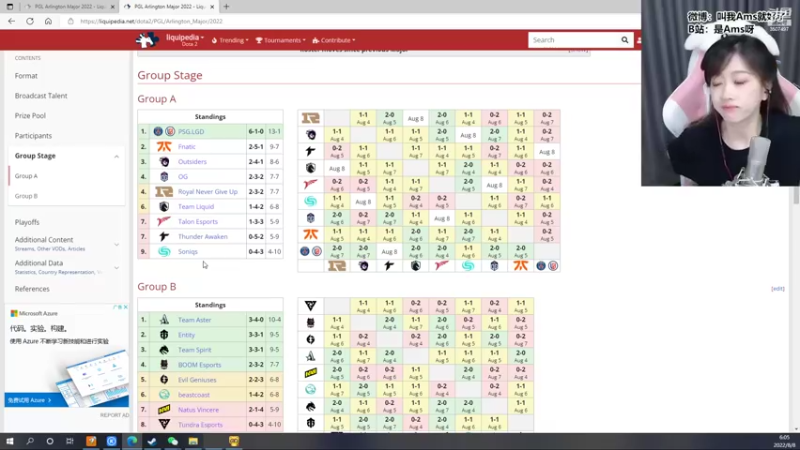Click Talon Esports logo in standings
This screenshot has height=450, width=800.
(x=164, y=221)
